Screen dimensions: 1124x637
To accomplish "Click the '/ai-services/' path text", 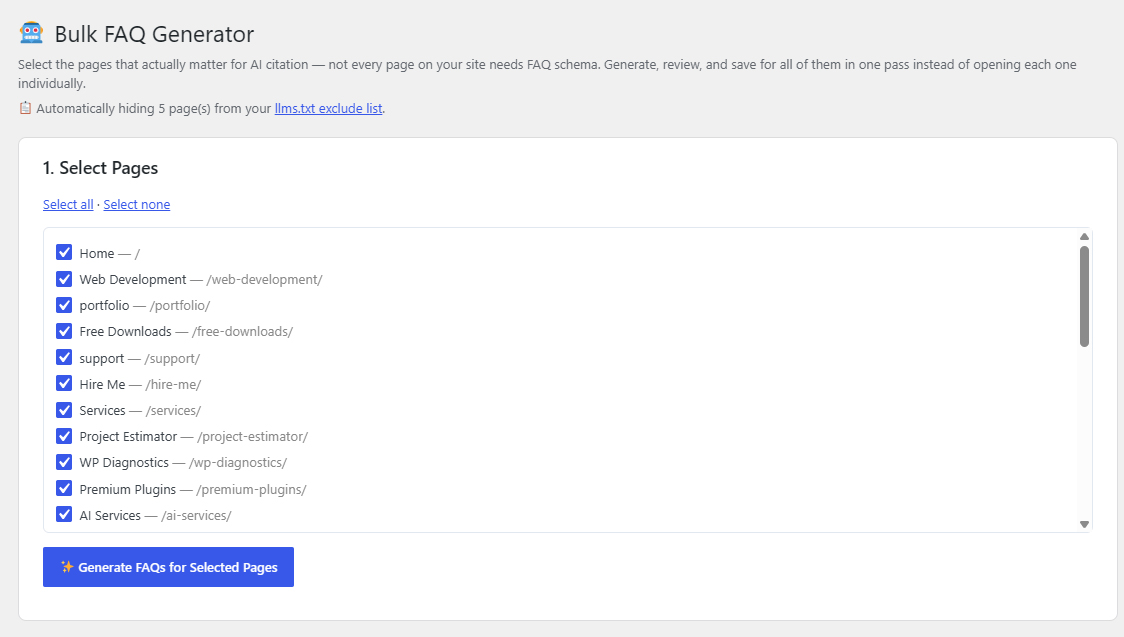I will click(196, 516).
